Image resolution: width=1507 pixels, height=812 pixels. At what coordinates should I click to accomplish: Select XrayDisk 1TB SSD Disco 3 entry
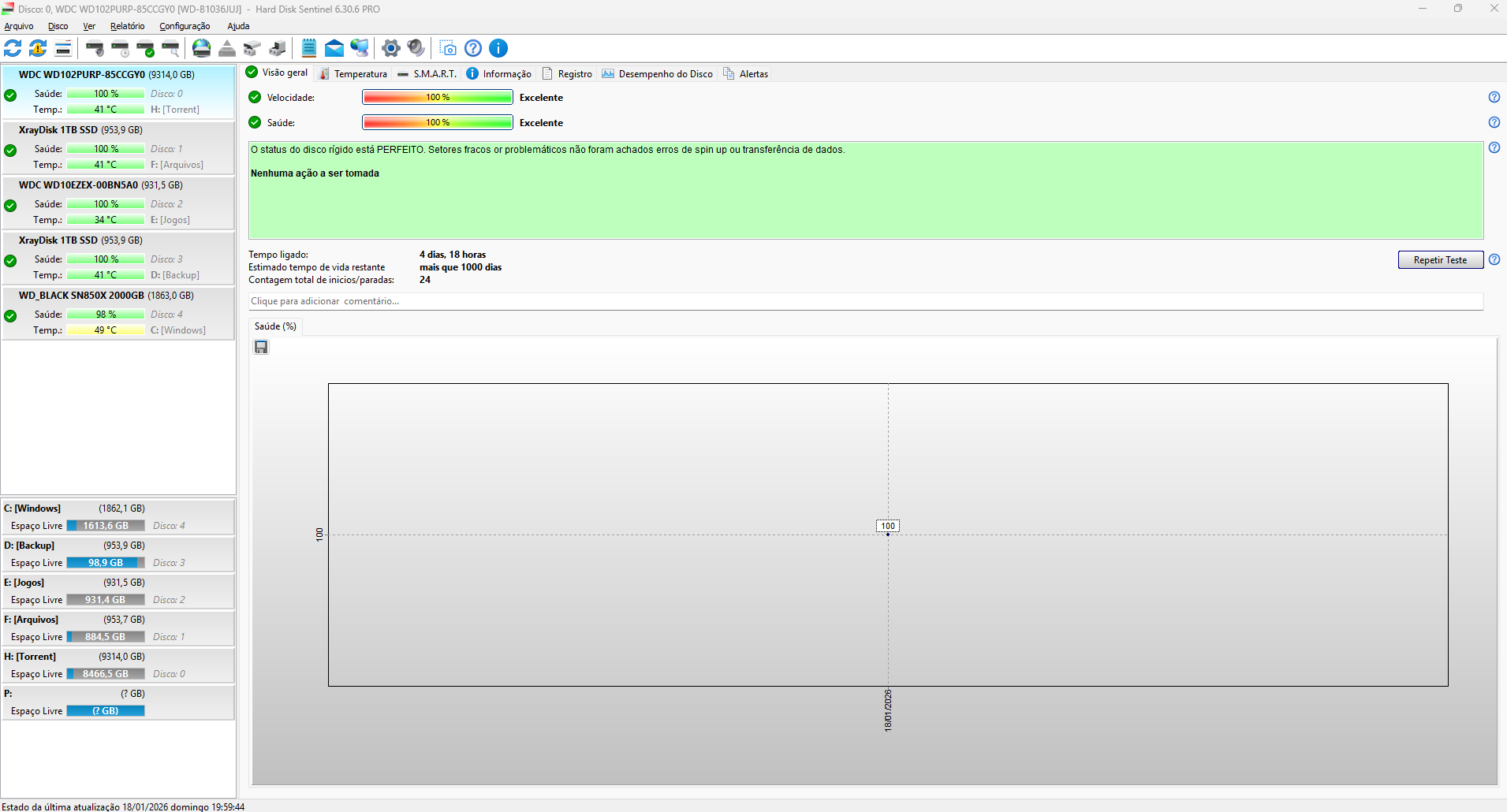click(118, 257)
